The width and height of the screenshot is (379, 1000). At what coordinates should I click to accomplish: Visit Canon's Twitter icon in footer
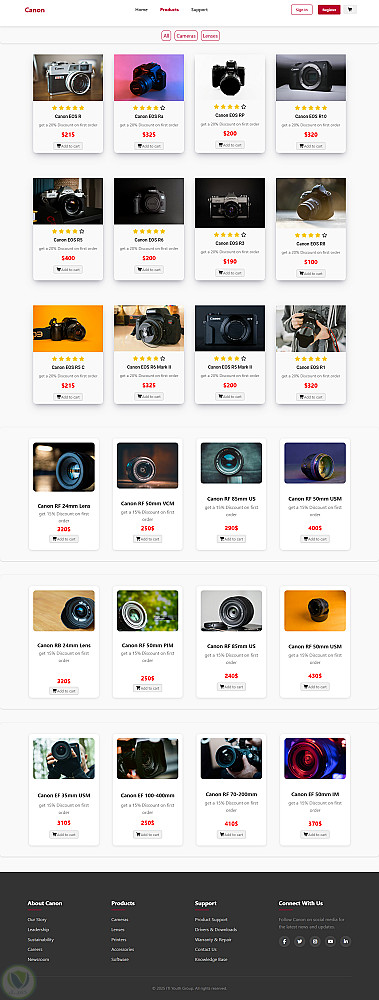tap(300, 941)
